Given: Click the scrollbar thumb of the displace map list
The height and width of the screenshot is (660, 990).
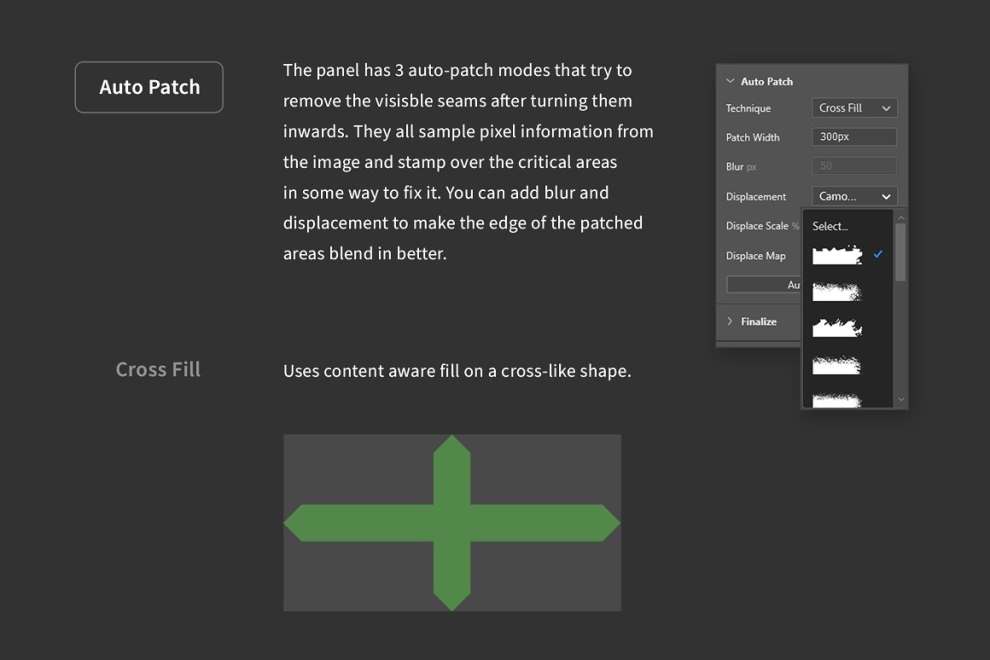Looking at the screenshot, I should (901, 252).
